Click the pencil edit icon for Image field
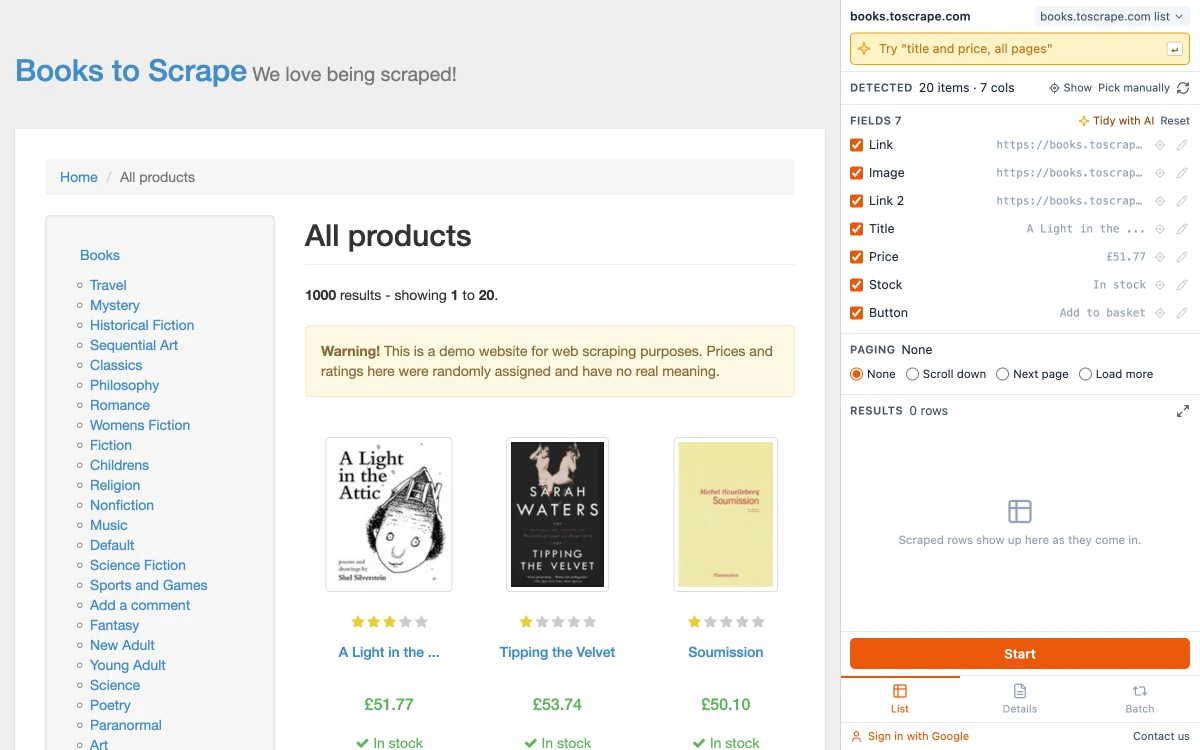The height and width of the screenshot is (750, 1200). click(x=1182, y=173)
